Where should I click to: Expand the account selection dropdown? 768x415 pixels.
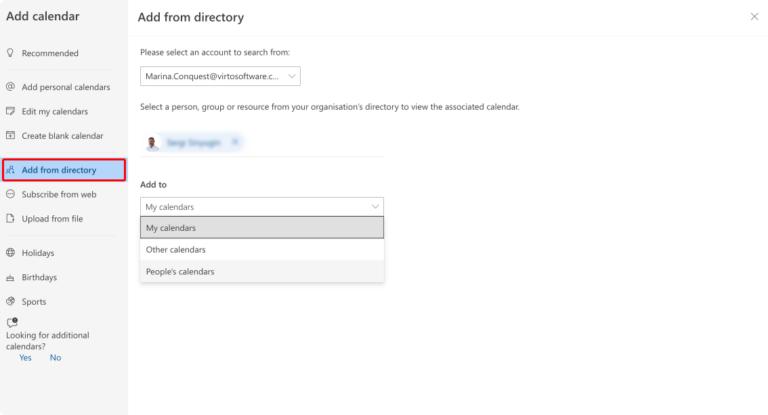220,76
